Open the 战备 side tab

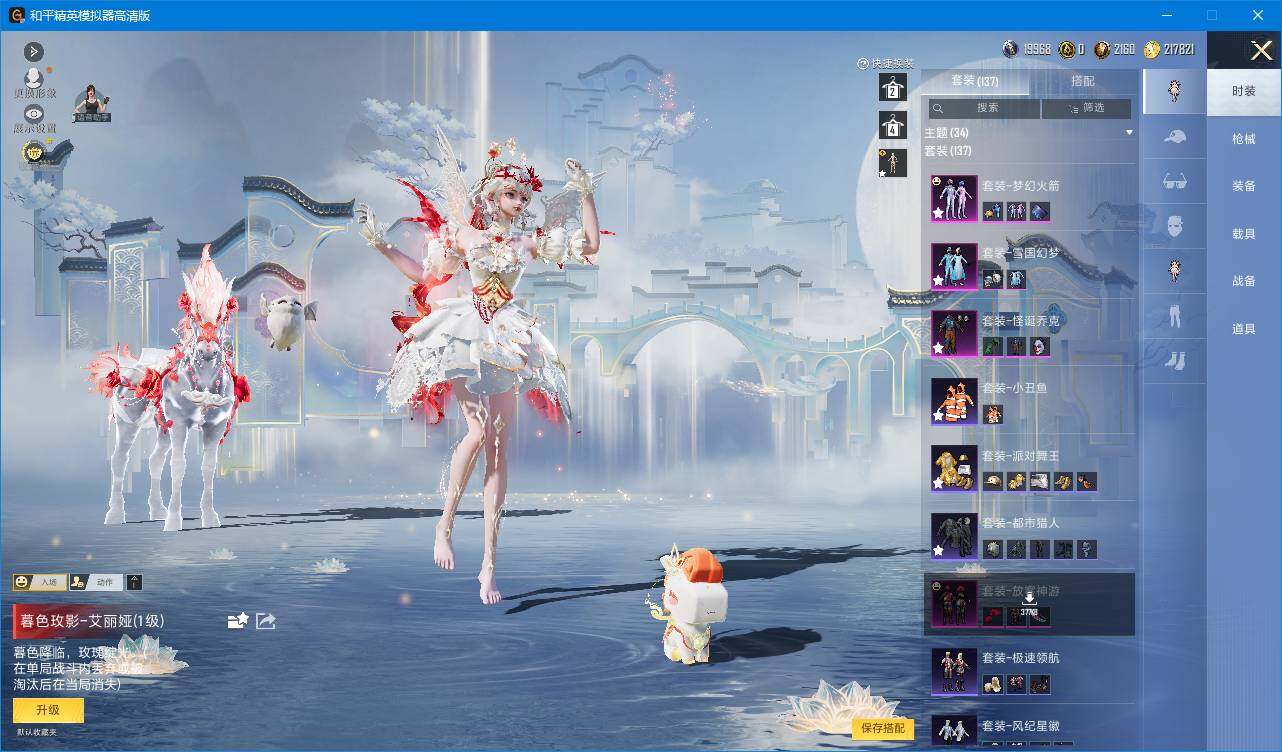click(1244, 281)
